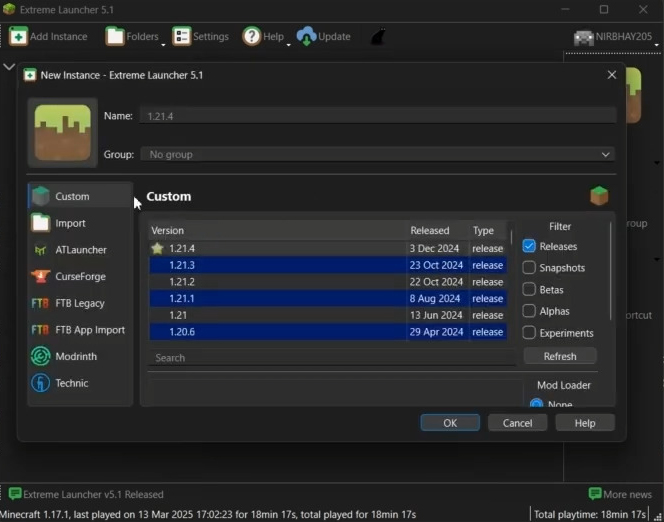Click the FTB Legacy icon
This screenshot has height=522, width=664.
click(x=40, y=303)
